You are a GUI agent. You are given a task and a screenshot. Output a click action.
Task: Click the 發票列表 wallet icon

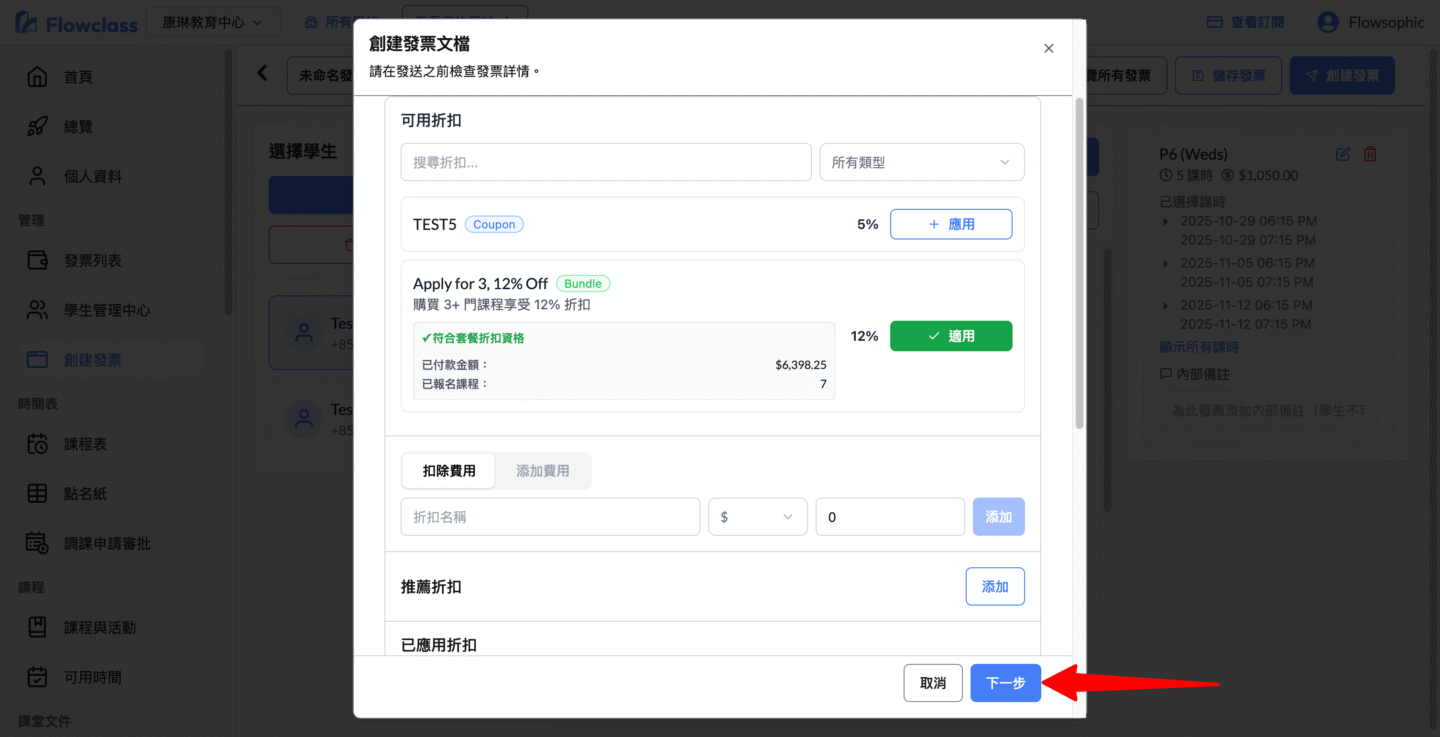[x=37, y=261]
